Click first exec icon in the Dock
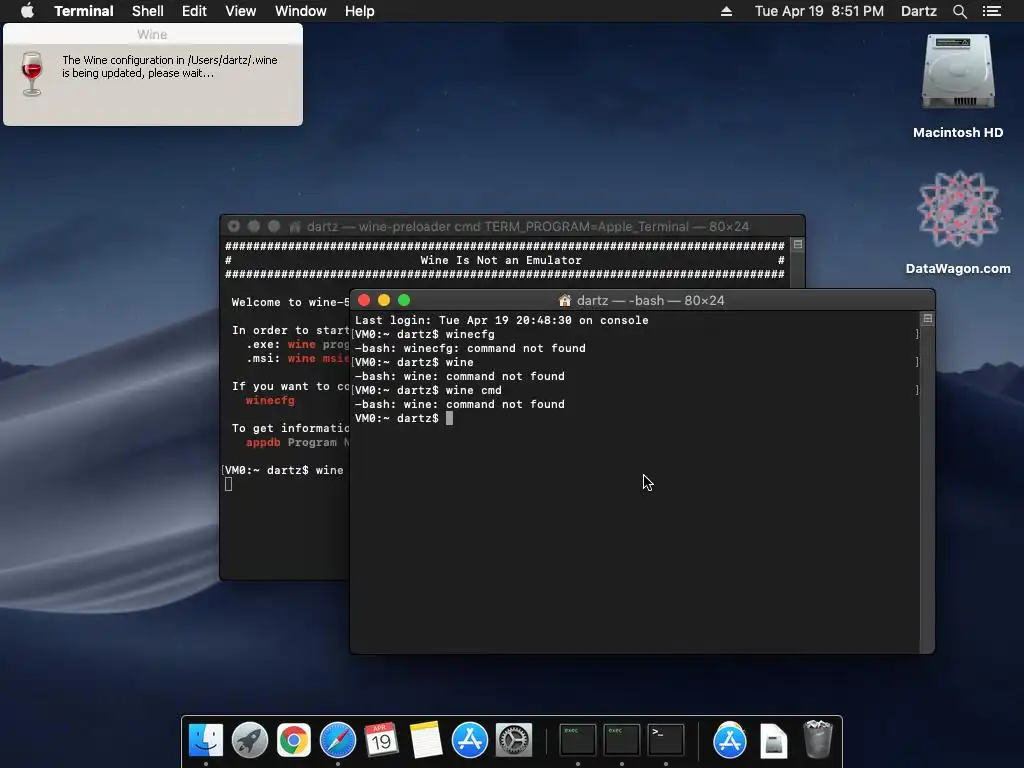This screenshot has width=1024, height=768. [x=577, y=740]
